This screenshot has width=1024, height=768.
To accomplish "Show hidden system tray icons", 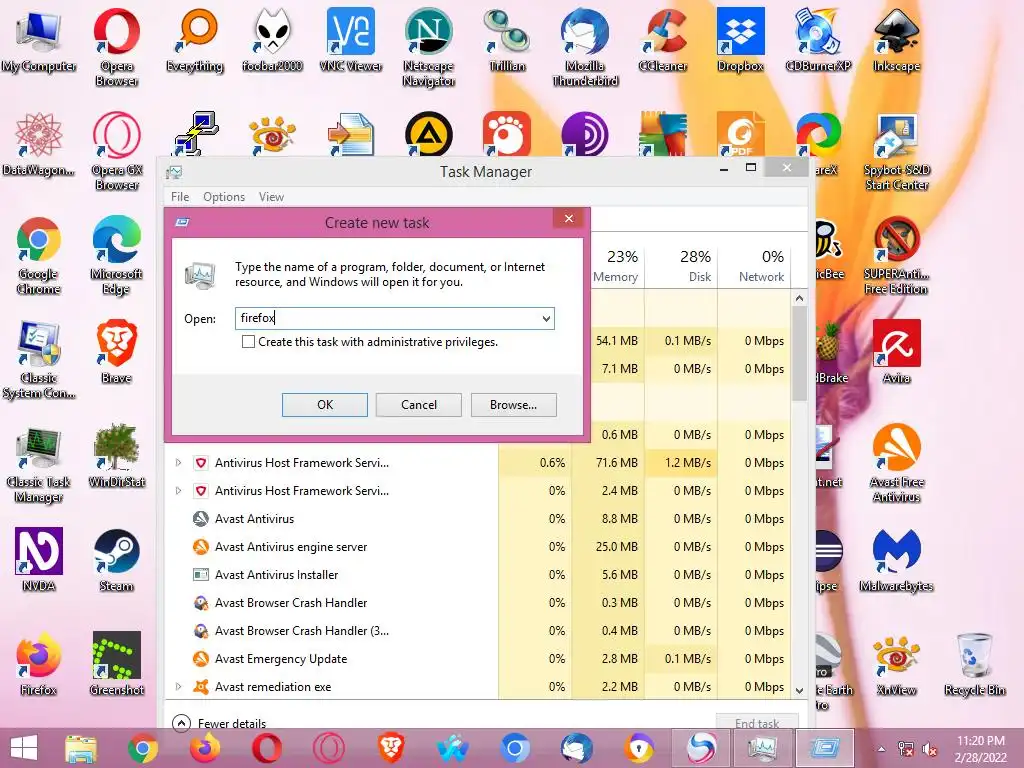I will (882, 748).
